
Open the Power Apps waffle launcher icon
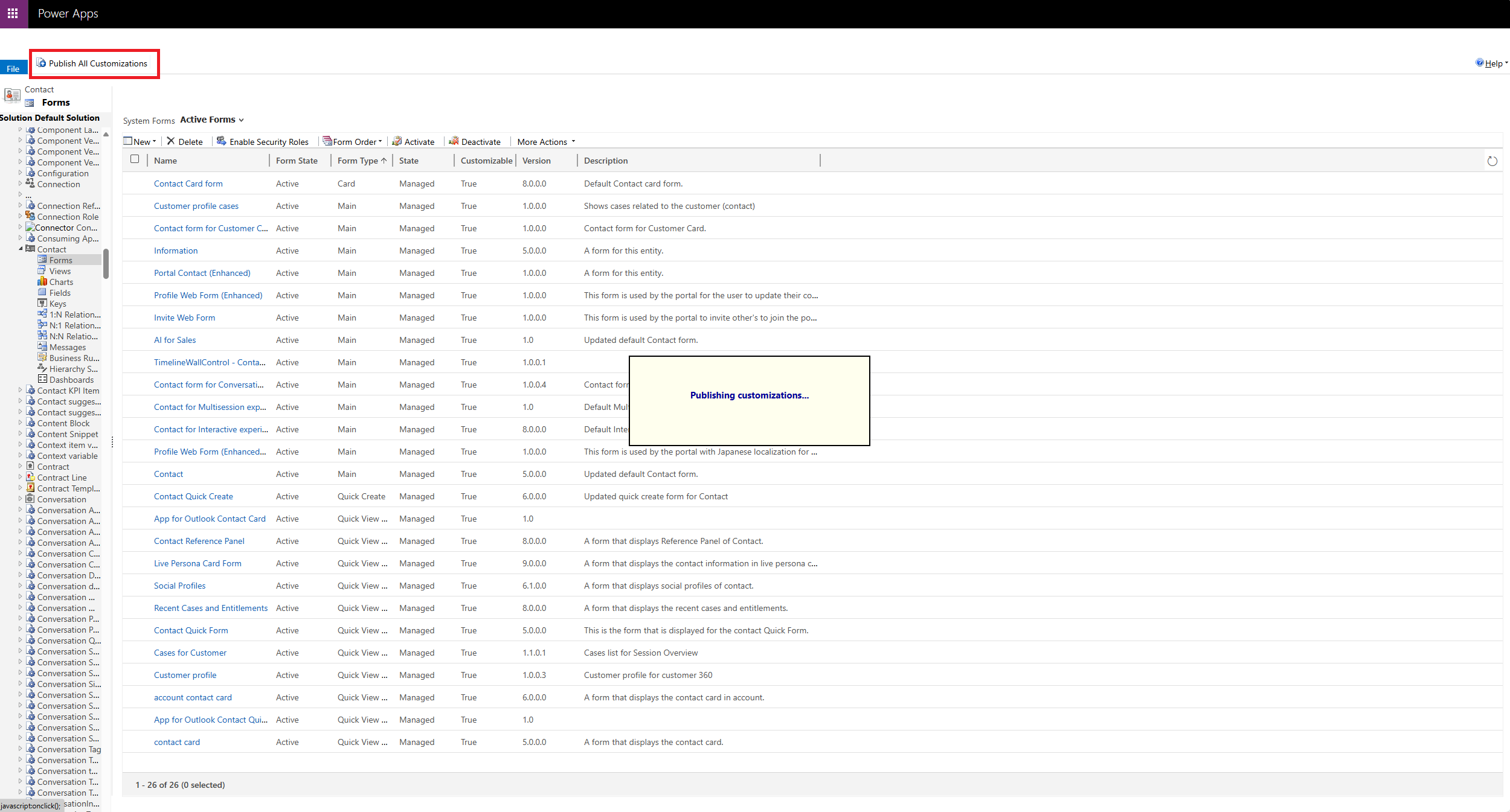13,13
